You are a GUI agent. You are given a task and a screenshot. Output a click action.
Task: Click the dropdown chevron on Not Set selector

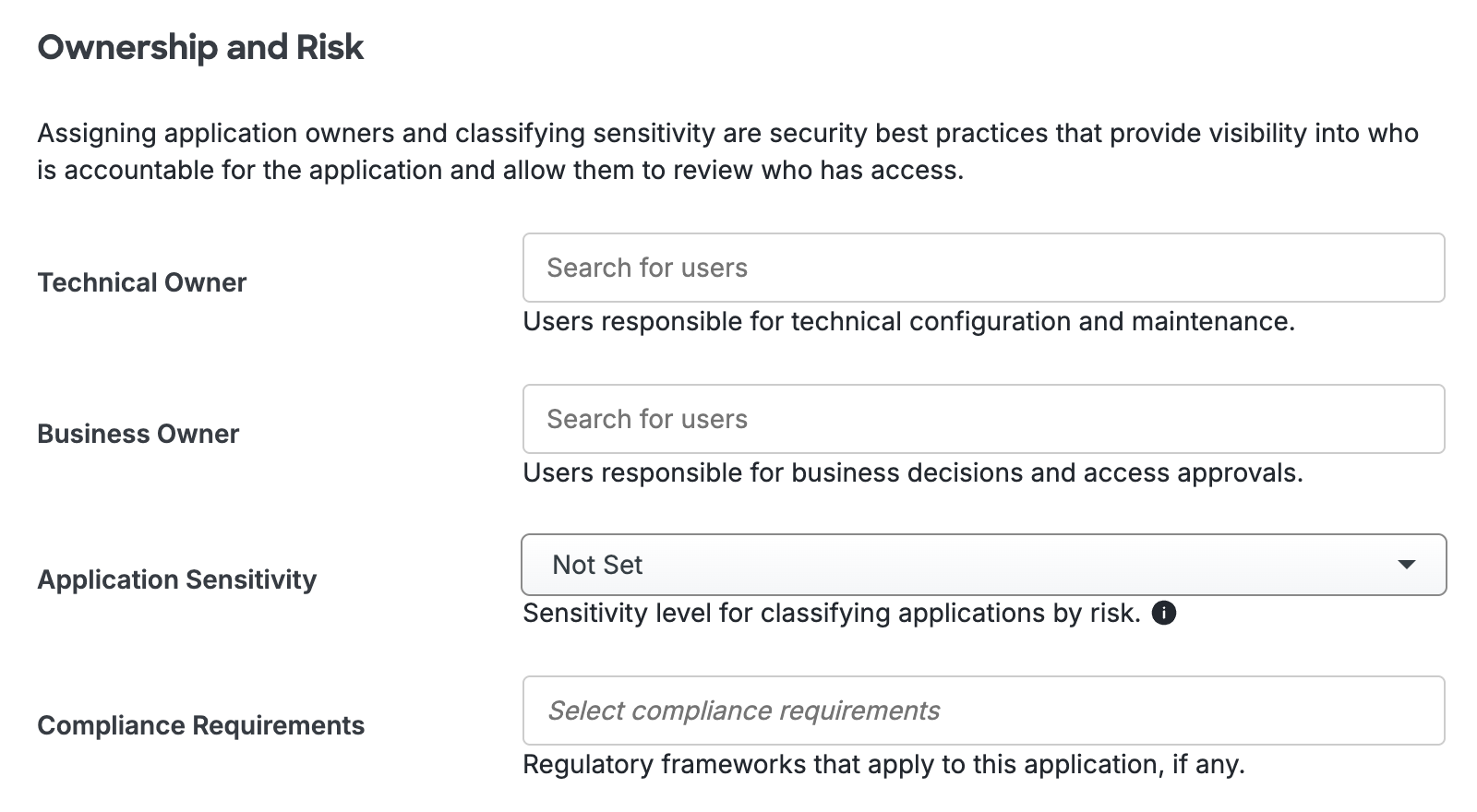coord(1405,564)
